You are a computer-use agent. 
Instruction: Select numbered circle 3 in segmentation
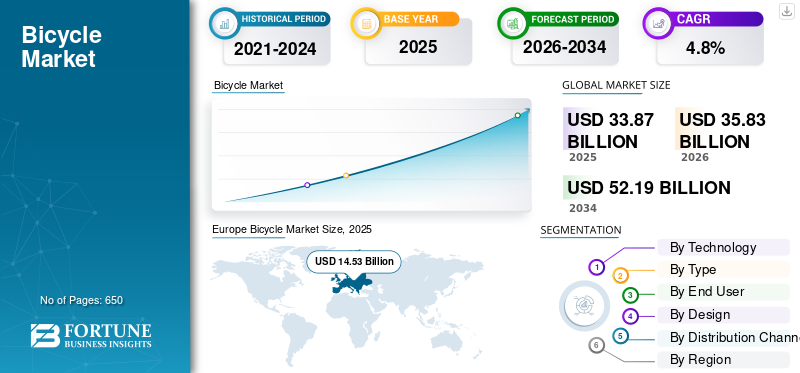pyautogui.click(x=631, y=294)
